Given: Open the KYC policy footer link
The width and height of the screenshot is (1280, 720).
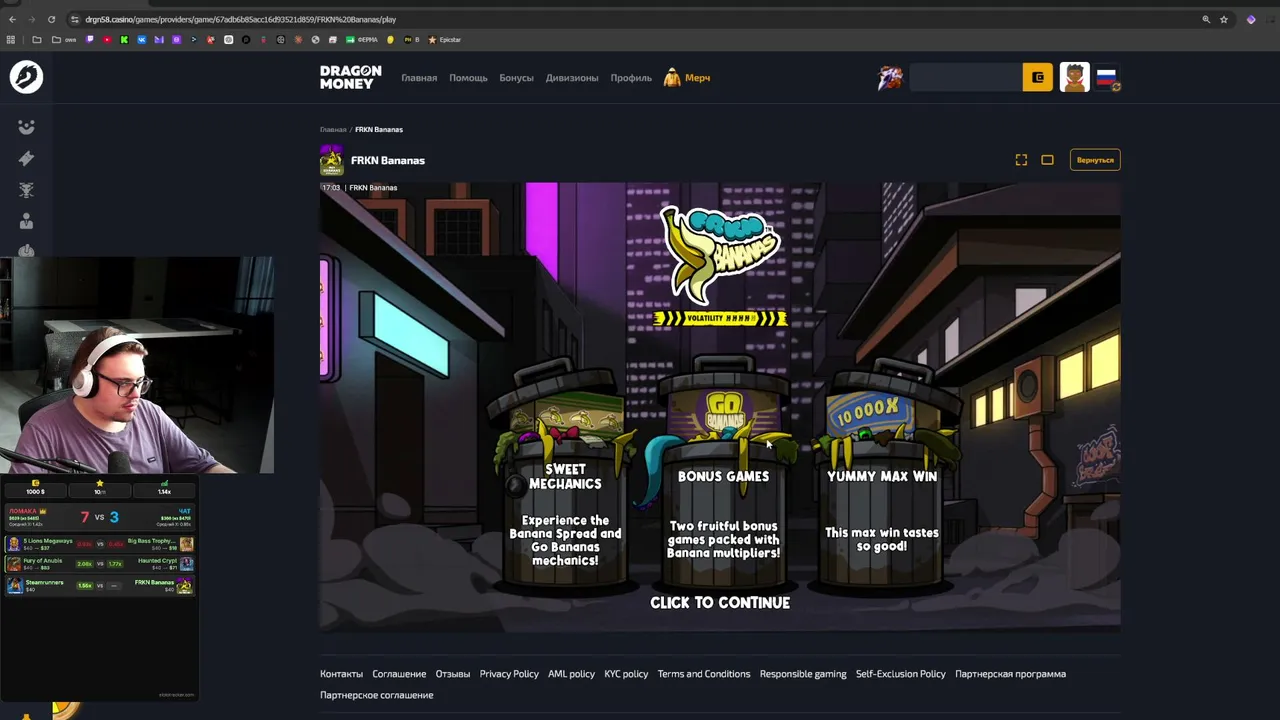Looking at the screenshot, I should click(626, 674).
